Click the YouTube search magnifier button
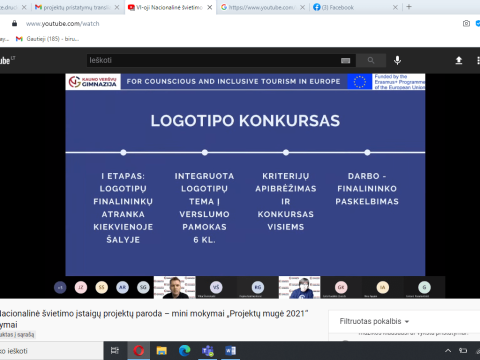 point(371,60)
